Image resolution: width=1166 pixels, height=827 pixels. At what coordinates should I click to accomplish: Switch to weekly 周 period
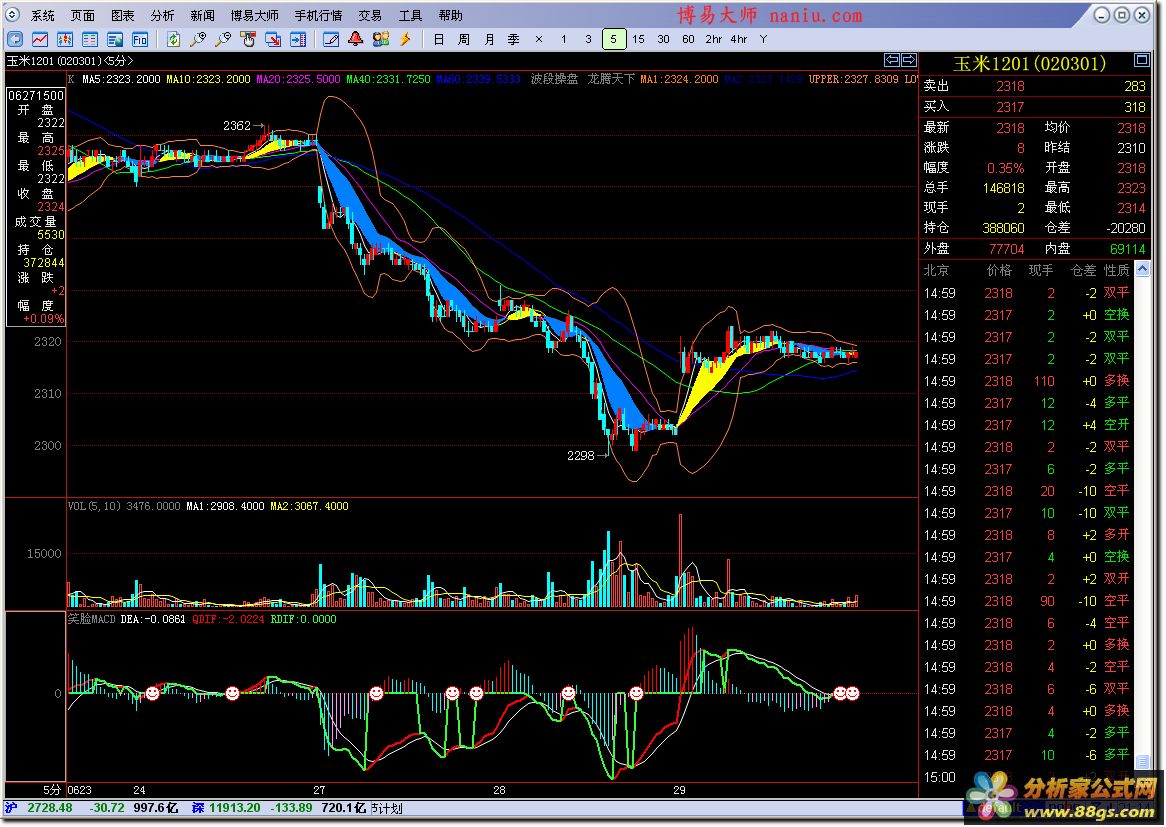click(x=464, y=39)
